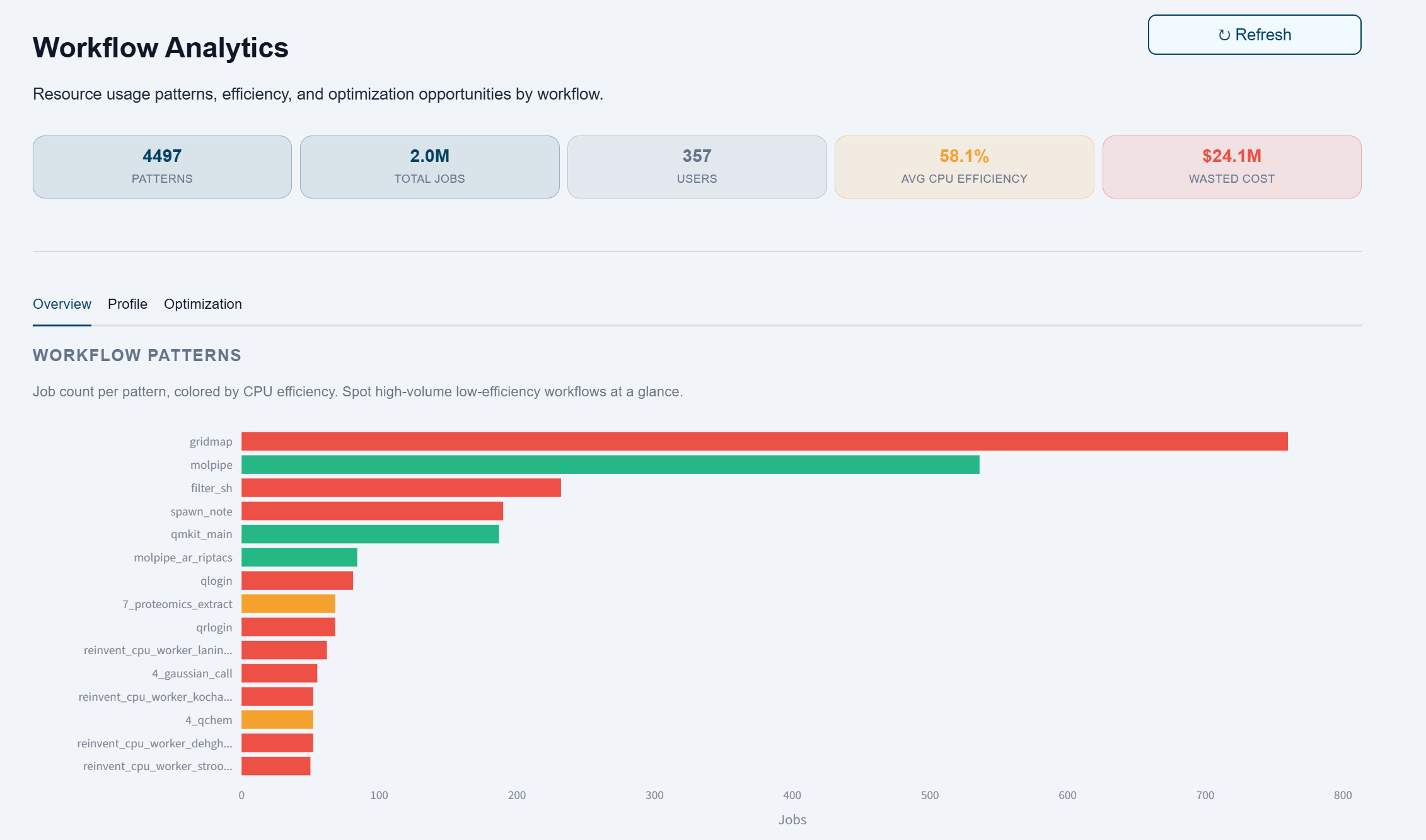This screenshot has height=840, width=1426.
Task: Click the Workflow Analytics page title
Action: click(x=161, y=48)
